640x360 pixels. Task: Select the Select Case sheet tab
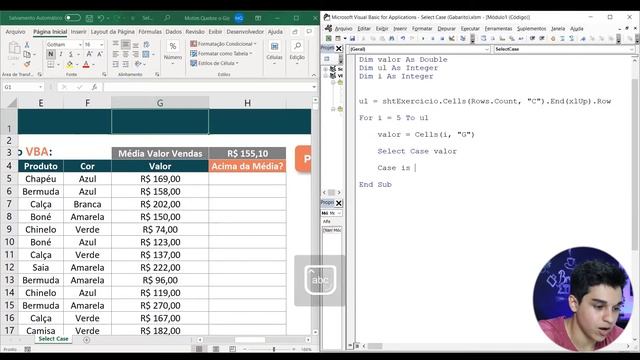pyautogui.click(x=53, y=339)
